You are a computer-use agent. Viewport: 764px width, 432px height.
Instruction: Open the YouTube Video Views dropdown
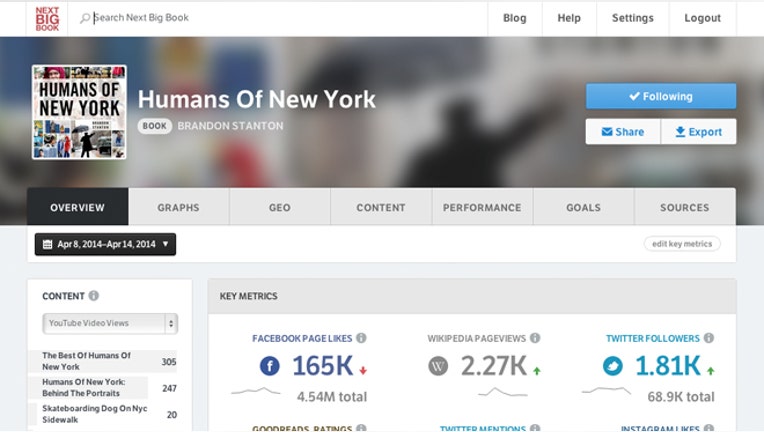[110, 323]
